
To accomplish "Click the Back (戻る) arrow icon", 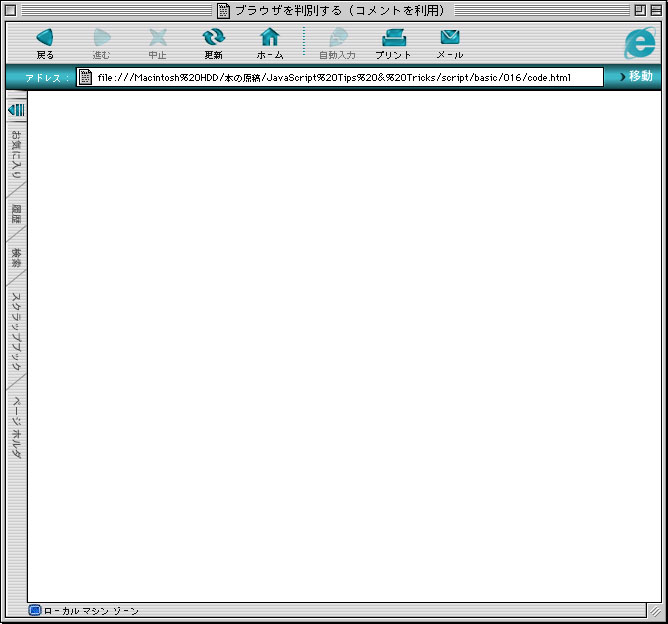I will (45, 38).
